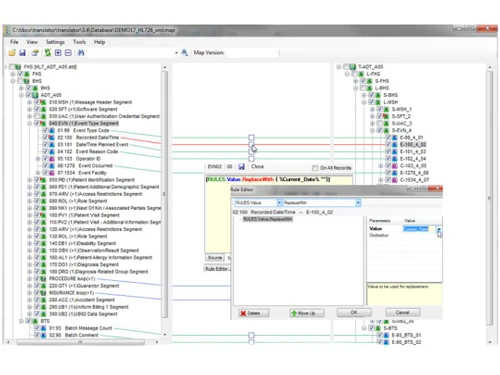Click the source tree vertical scrollbar

coord(165,193)
